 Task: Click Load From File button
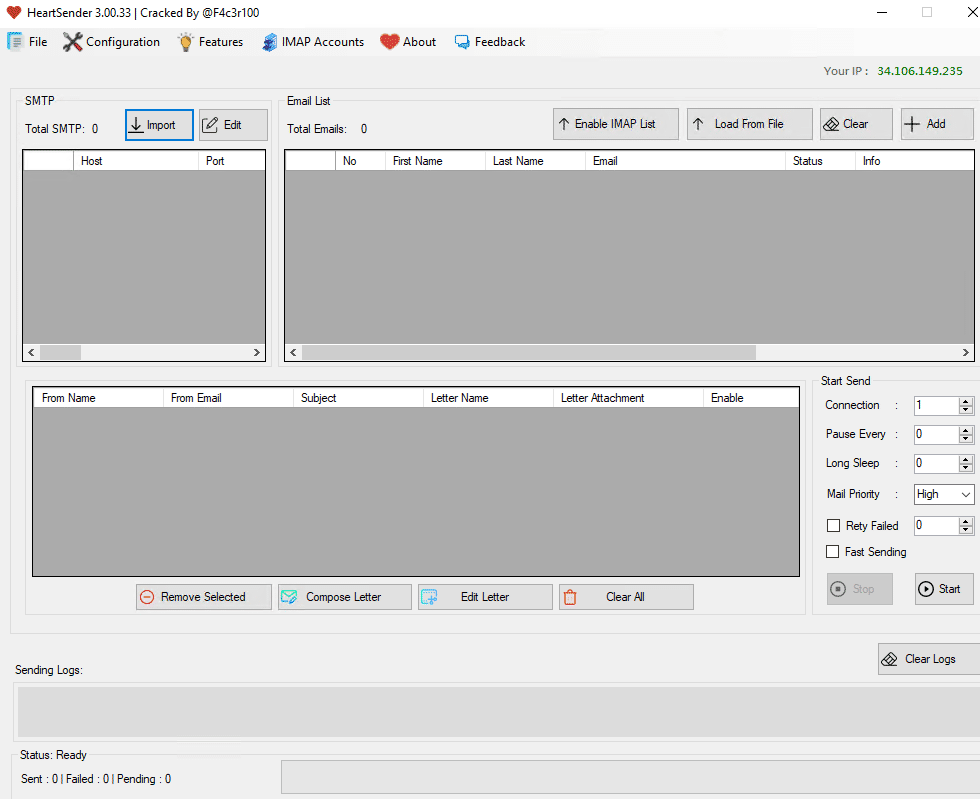pyautogui.click(x=749, y=124)
